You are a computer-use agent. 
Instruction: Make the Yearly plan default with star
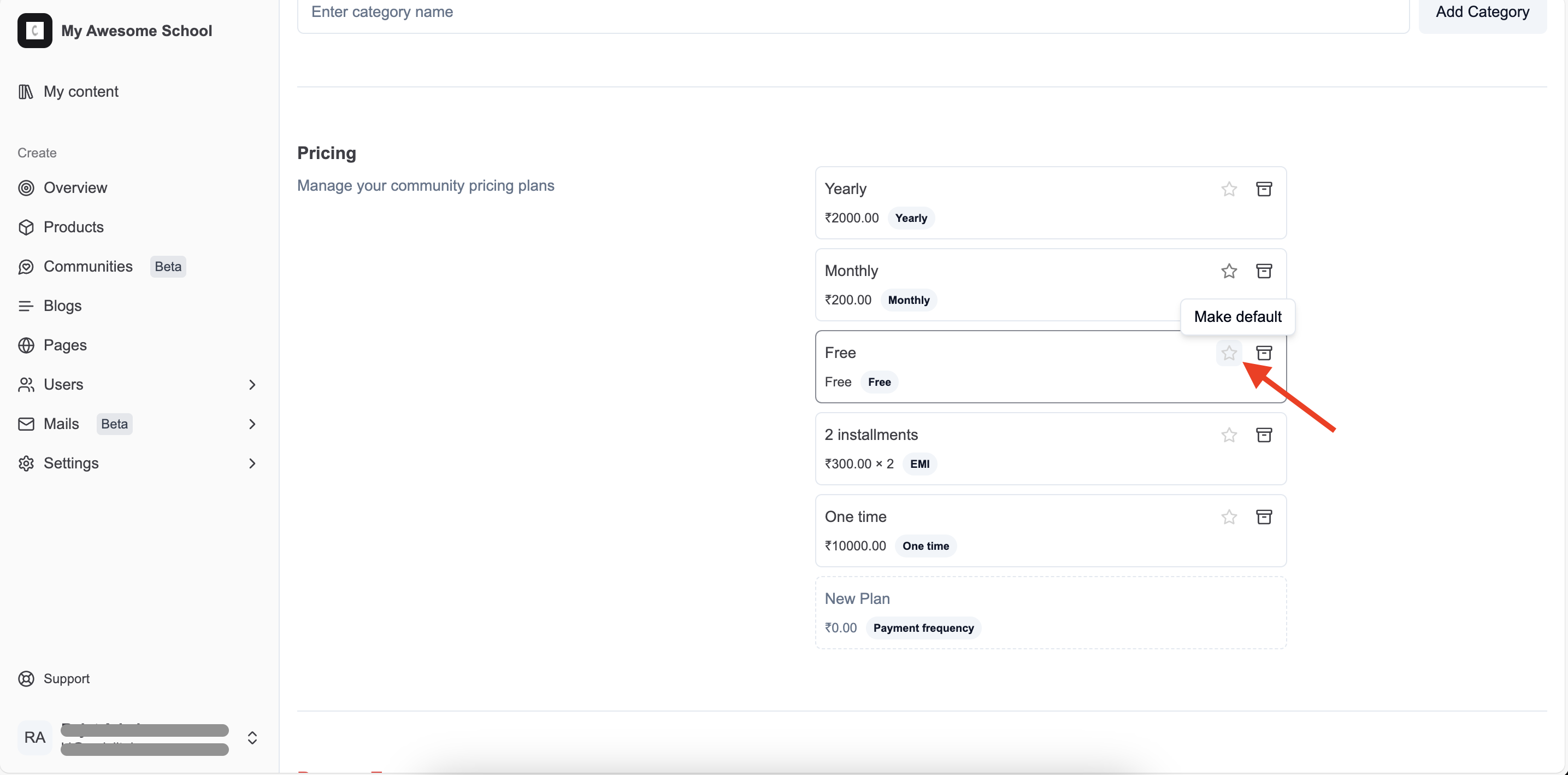coord(1229,189)
